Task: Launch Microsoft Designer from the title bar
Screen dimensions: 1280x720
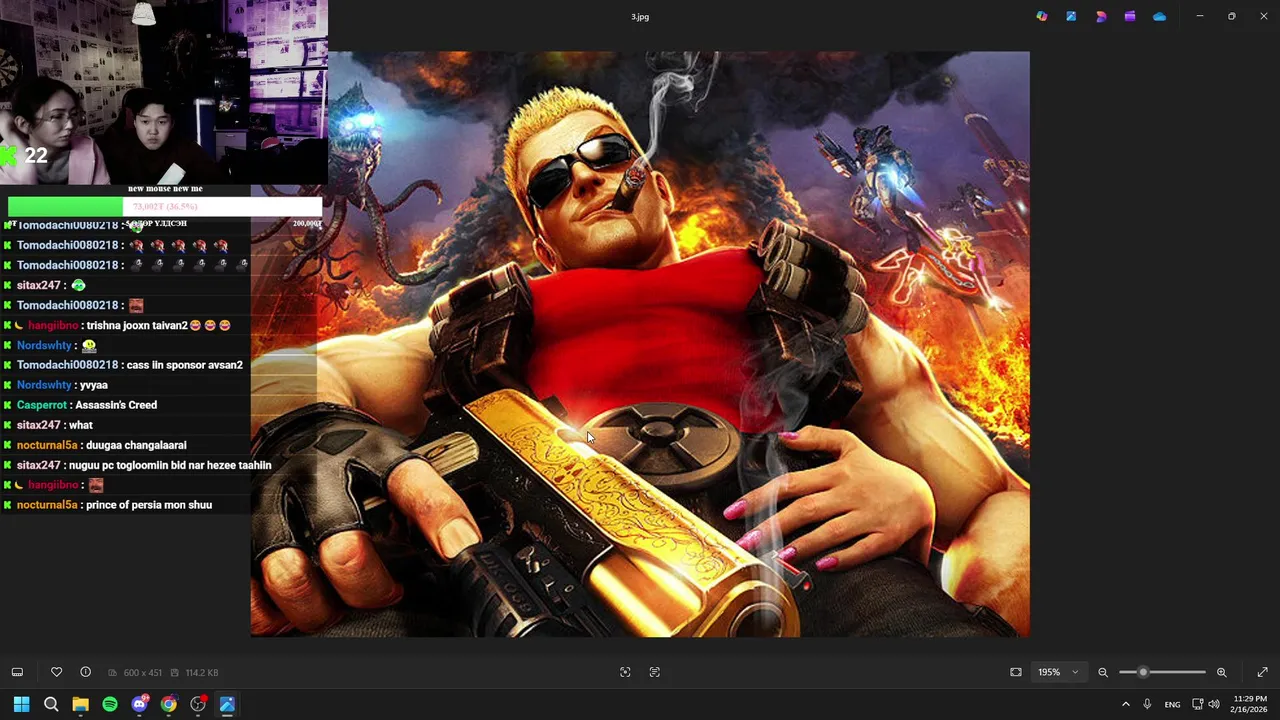Action: click(1101, 16)
